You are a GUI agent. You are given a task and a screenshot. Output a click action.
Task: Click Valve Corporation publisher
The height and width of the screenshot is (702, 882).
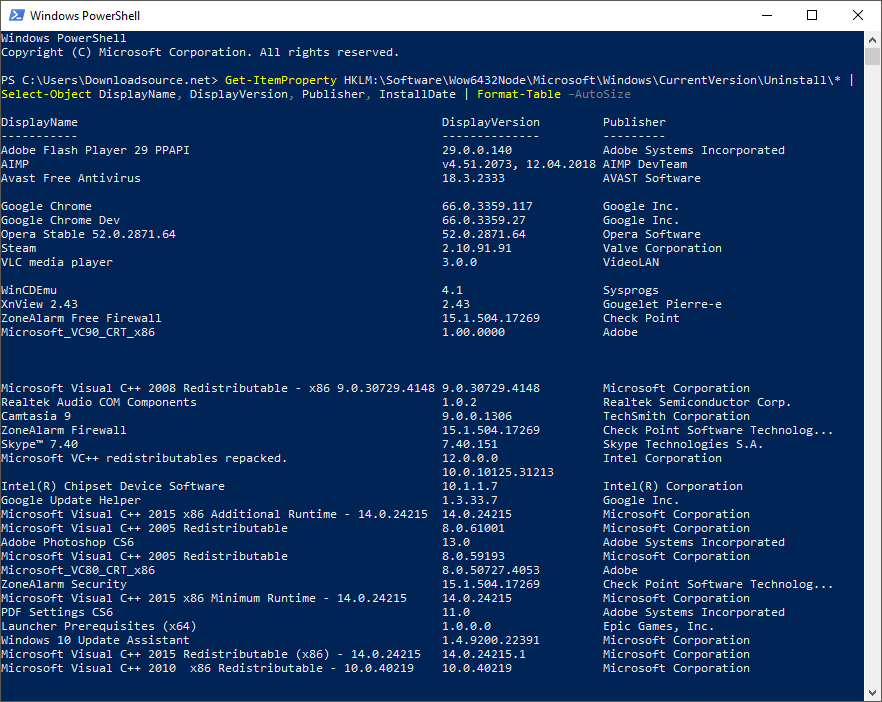[662, 248]
